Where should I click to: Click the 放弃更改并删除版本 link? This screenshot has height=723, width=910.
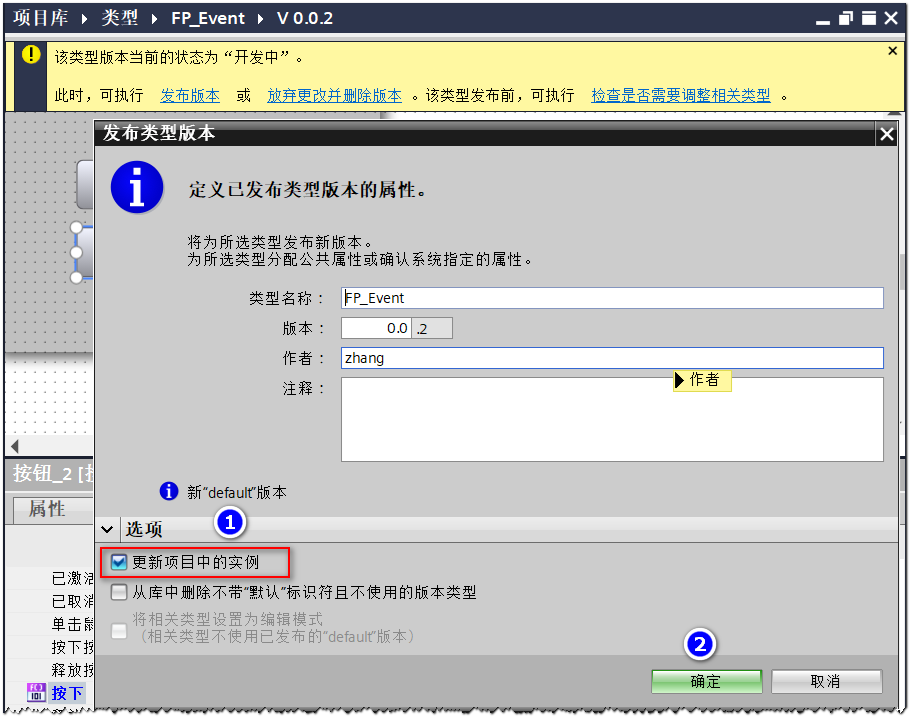coord(334,95)
